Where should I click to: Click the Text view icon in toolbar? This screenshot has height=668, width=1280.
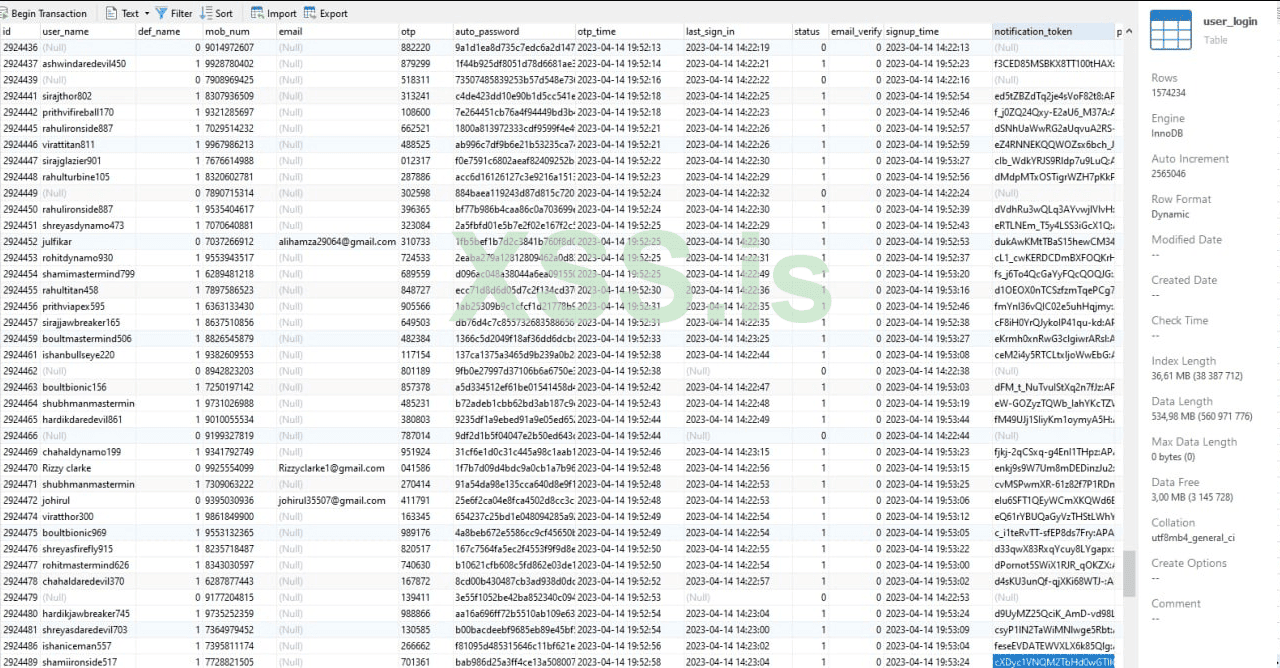click(x=111, y=13)
